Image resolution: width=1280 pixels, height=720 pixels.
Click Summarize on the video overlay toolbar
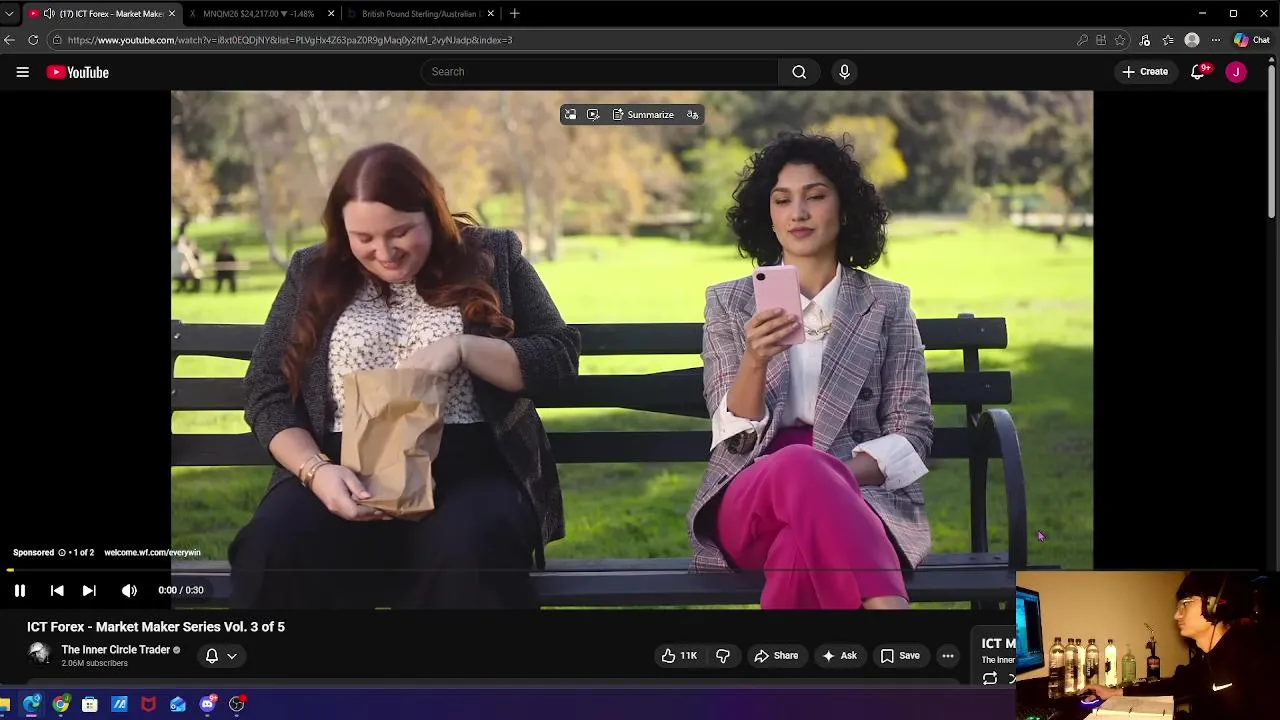[x=643, y=115]
